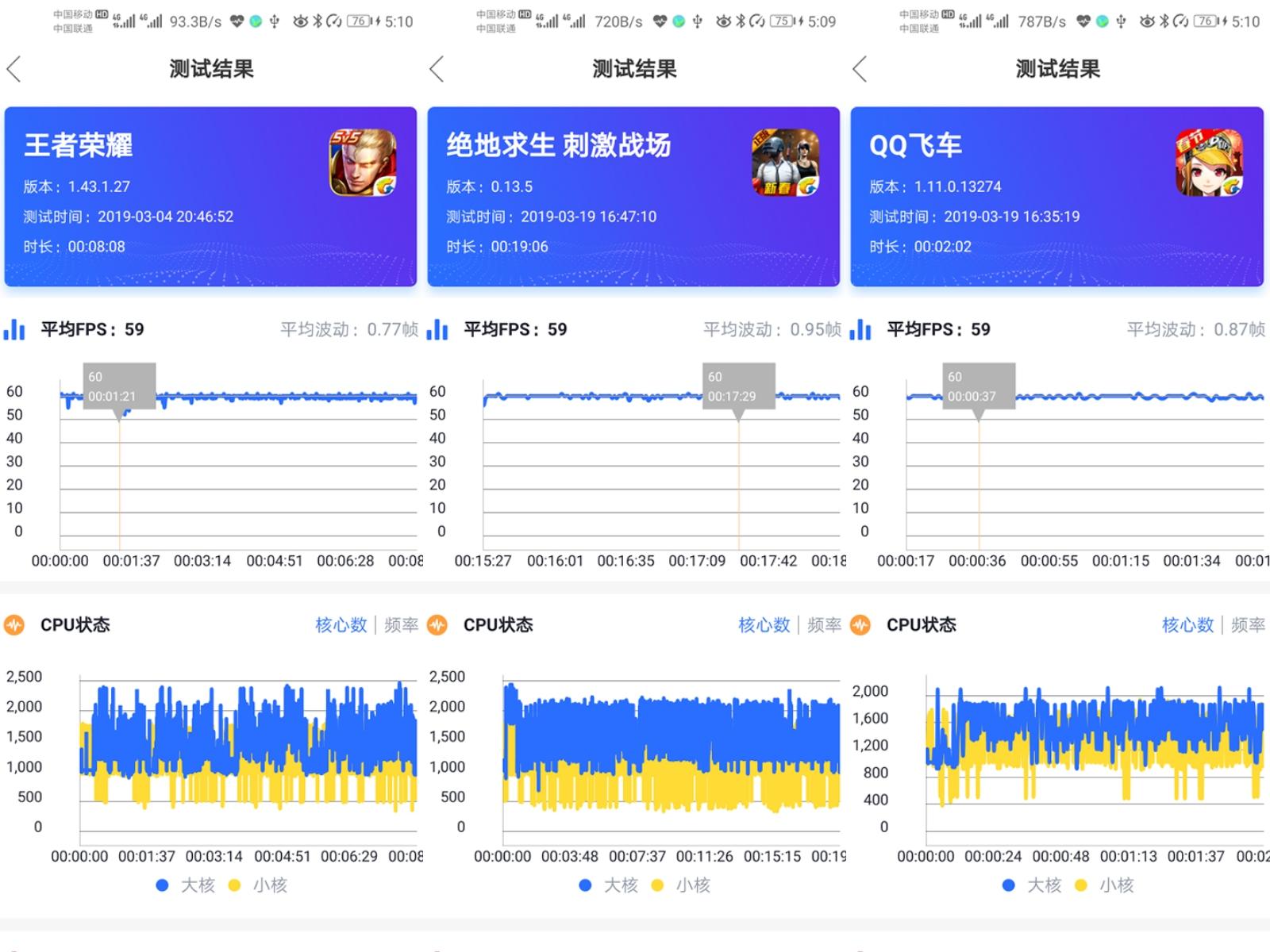Image resolution: width=1270 pixels, height=952 pixels.
Task: Click the 00:00:37 tooltip marker on QQ飞车 FPS chart
Action: (979, 386)
